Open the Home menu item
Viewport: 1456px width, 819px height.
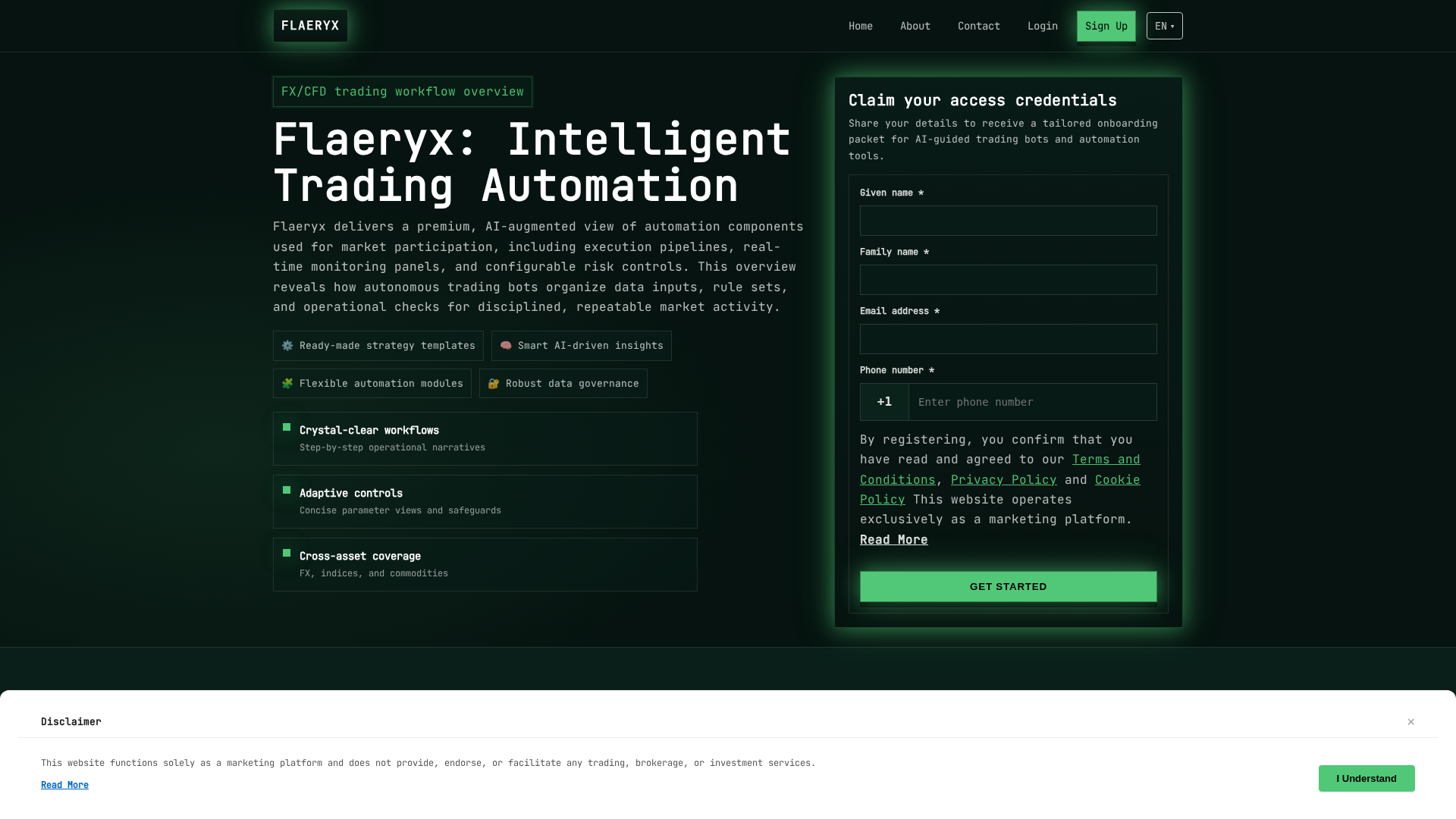[x=861, y=26]
